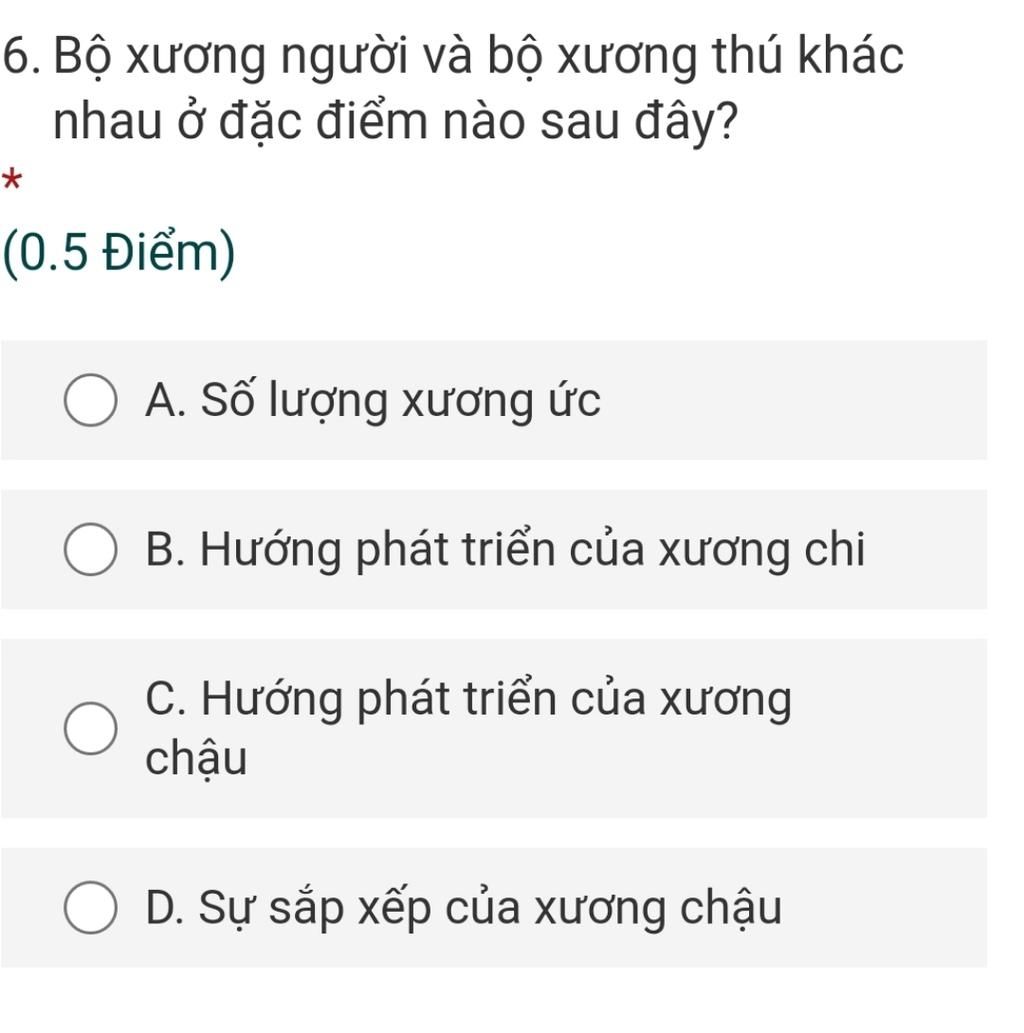This screenshot has width=1024, height=1033.
Task: Select radio button for answer A
Action: pos(90,400)
